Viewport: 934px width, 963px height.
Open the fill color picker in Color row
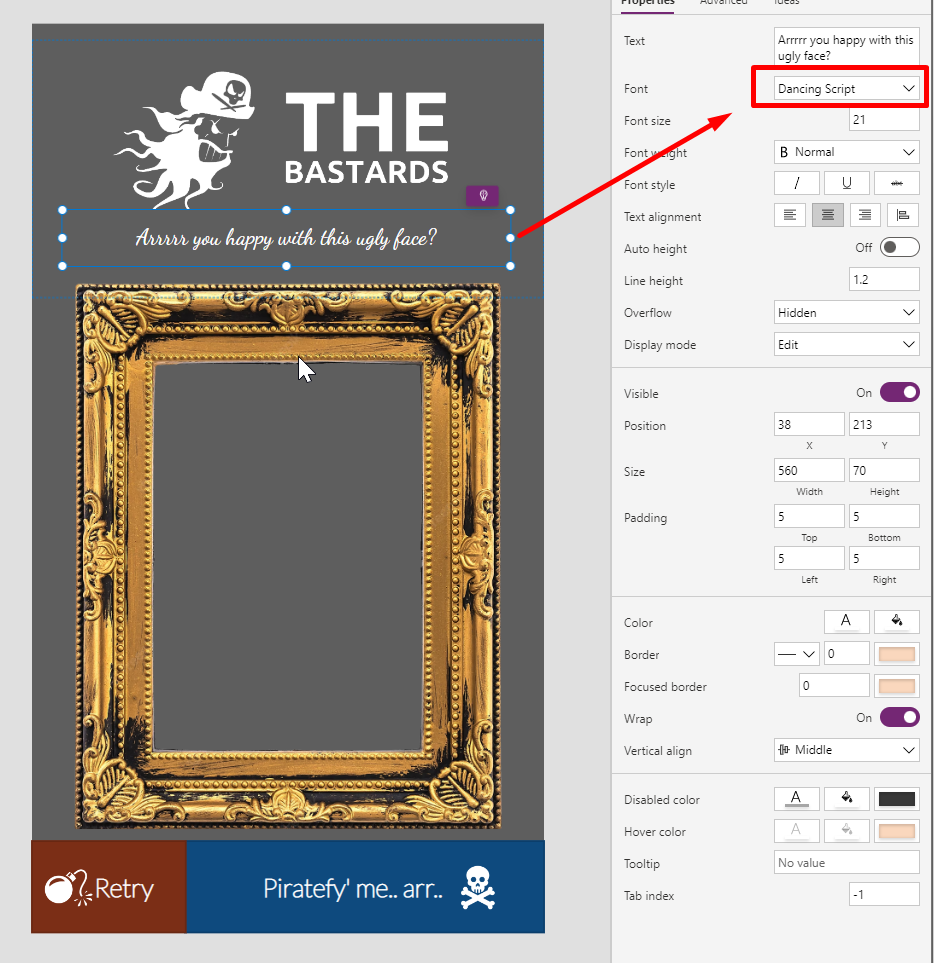pyautogui.click(x=897, y=622)
